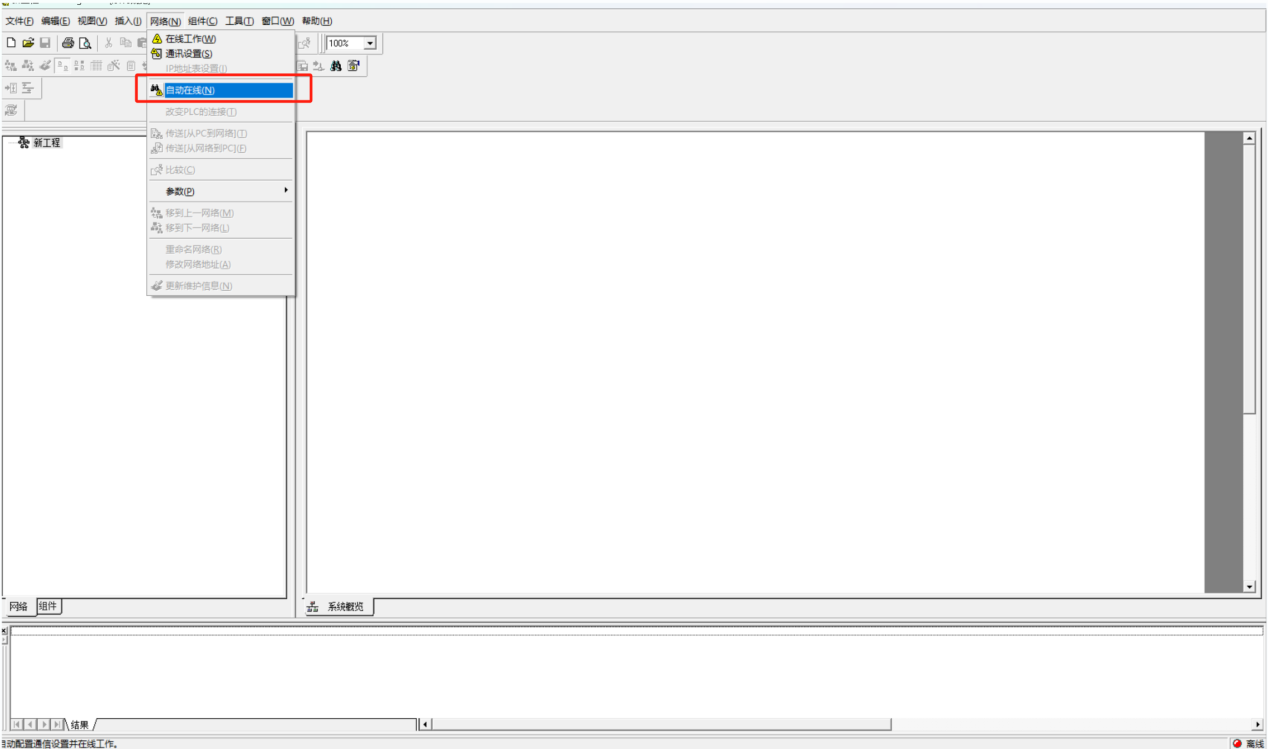Image resolution: width=1268 pixels, height=749 pixels.
Task: Open the 帮助(H) menu
Action: [x=317, y=21]
